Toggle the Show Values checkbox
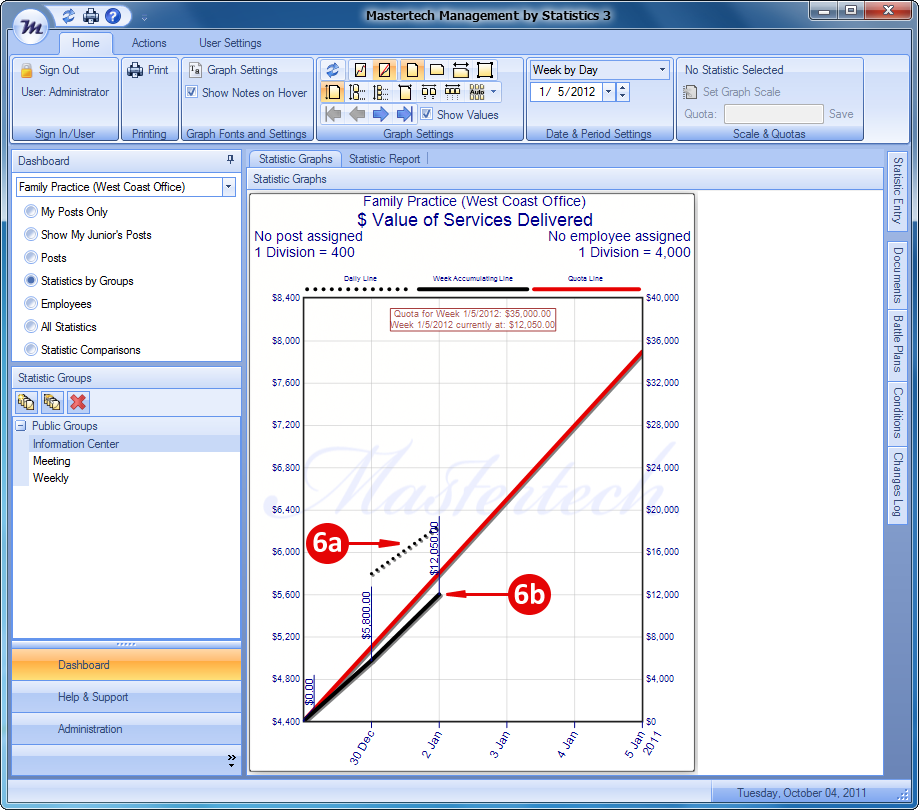The image size is (919, 810). (427, 114)
